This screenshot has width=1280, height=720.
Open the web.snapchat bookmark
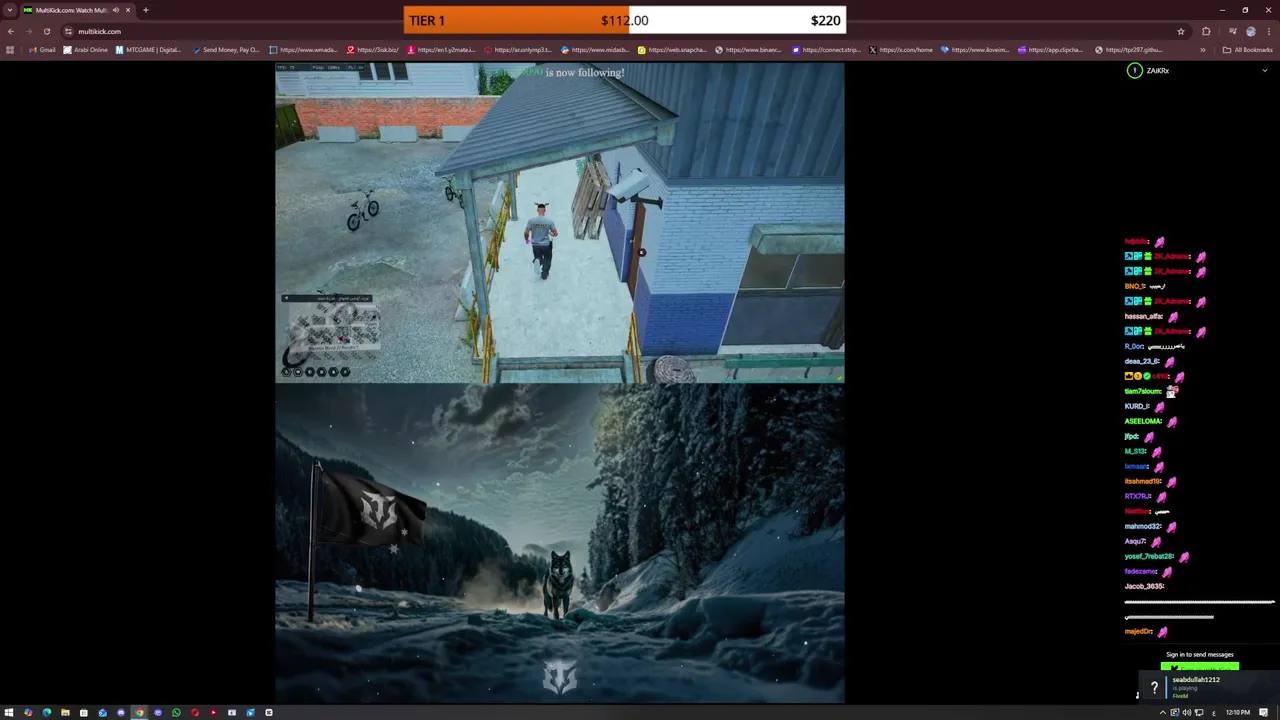[672, 49]
